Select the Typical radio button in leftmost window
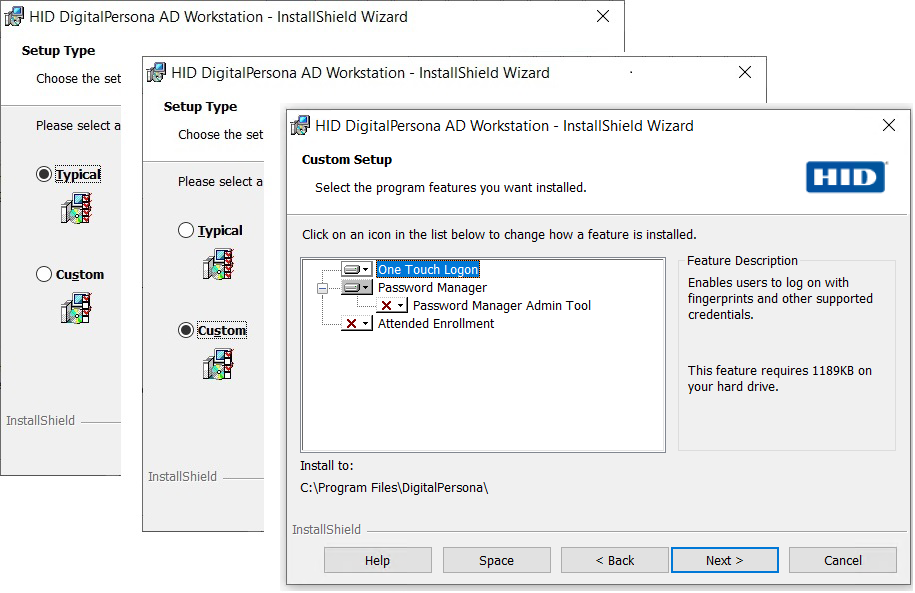The height and width of the screenshot is (593, 915). click(42, 174)
